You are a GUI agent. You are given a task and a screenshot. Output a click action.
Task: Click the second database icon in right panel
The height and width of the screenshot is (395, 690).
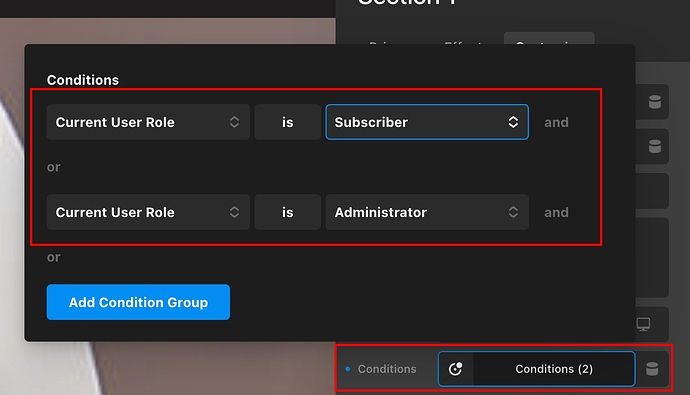[655, 146]
